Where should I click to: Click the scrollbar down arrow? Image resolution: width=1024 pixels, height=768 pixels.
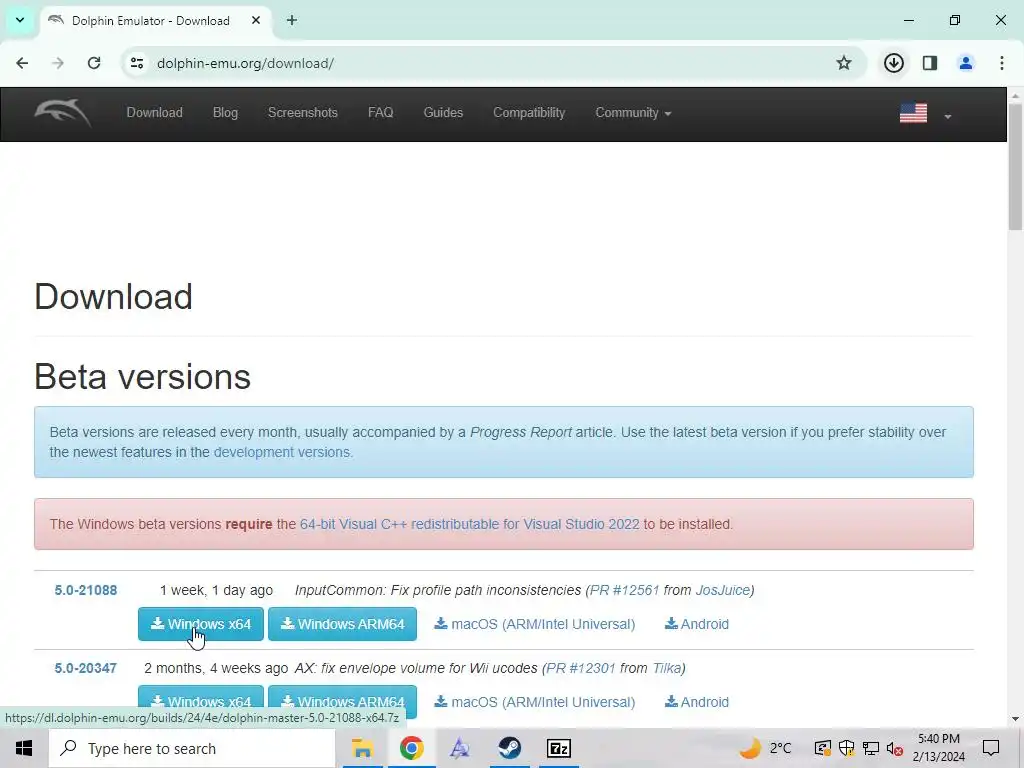(1015, 719)
